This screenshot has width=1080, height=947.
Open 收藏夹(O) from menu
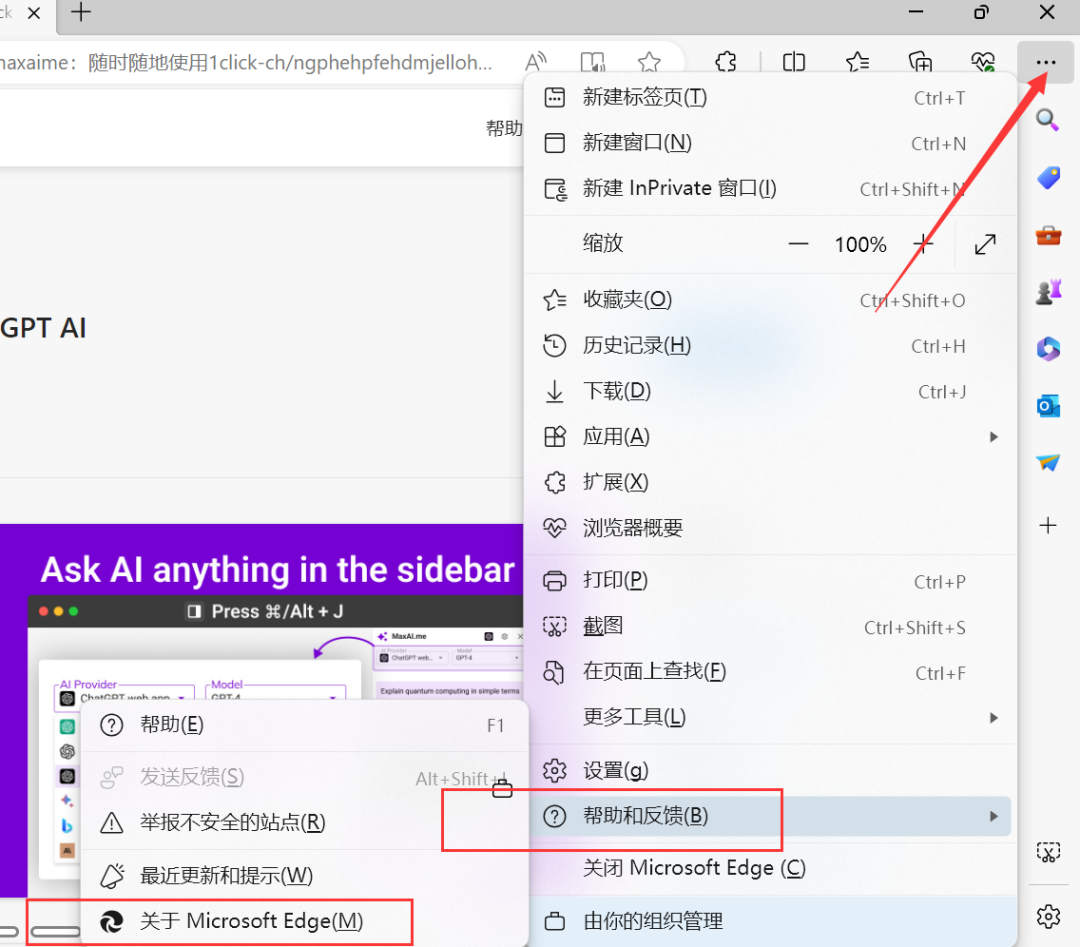pyautogui.click(x=770, y=300)
